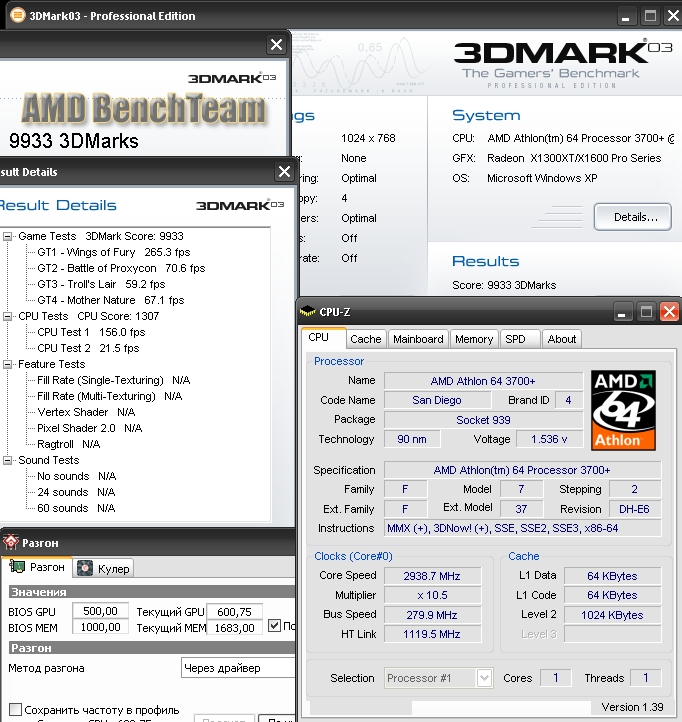The height and width of the screenshot is (722, 682).
Task: Minimize the 3DMark03 main window
Action: 625,16
